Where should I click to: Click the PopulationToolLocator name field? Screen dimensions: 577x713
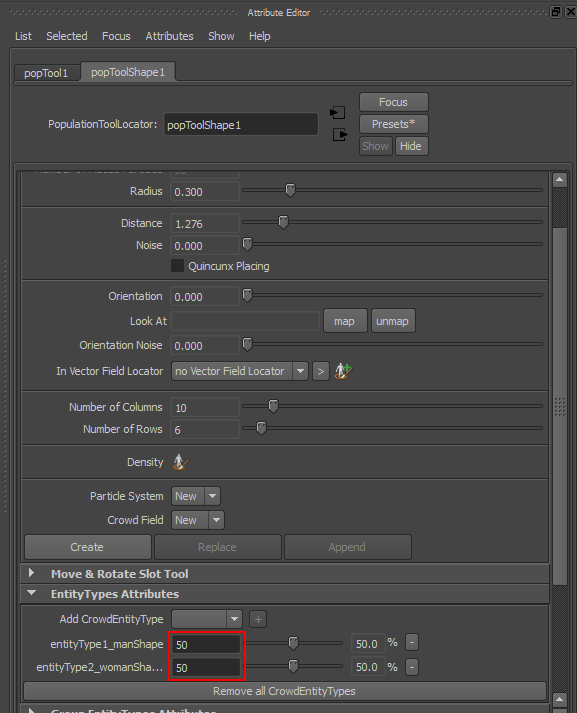click(x=241, y=125)
